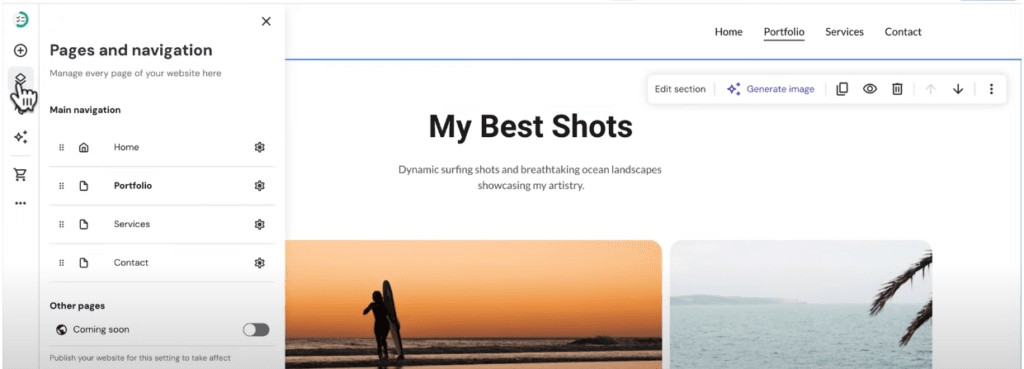Select the surfer sunset image
Viewport: 1024px width, 369px height.
point(473,304)
